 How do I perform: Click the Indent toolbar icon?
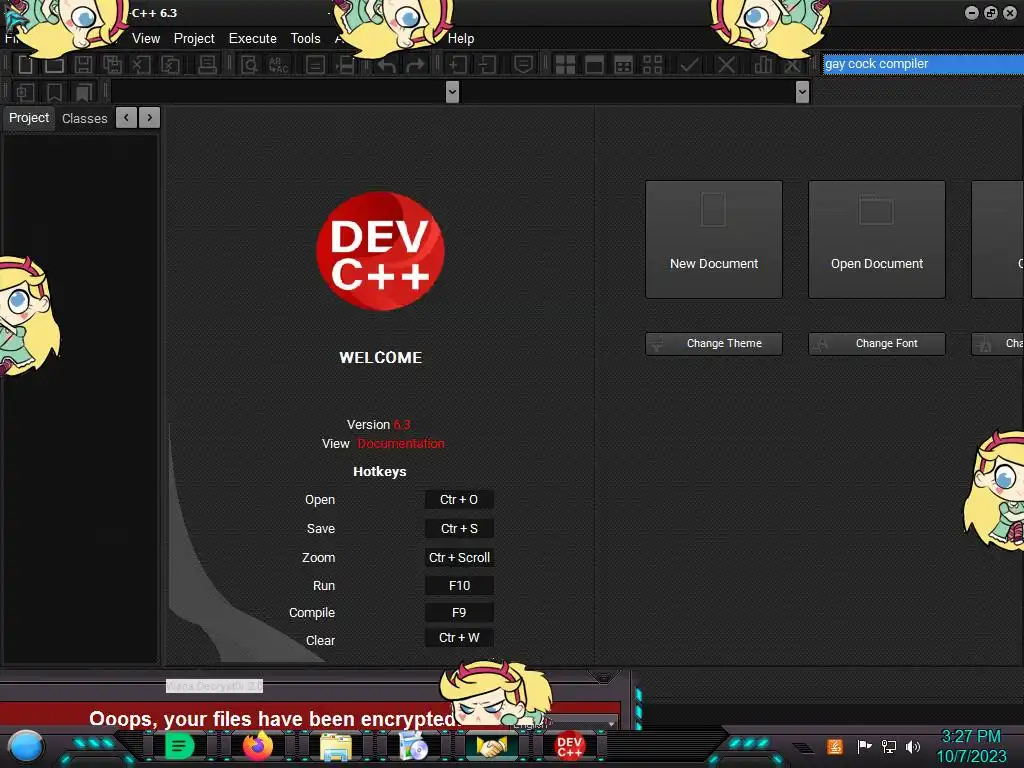coord(458,65)
